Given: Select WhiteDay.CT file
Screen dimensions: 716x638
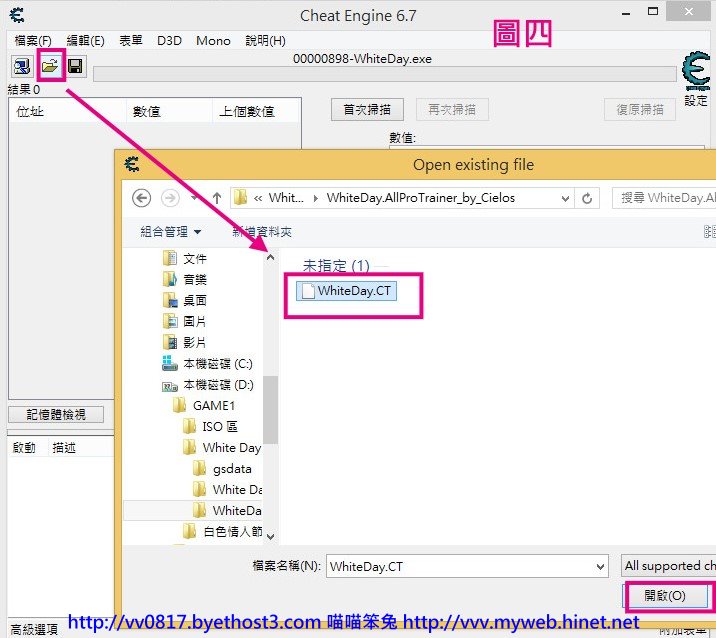Looking at the screenshot, I should [x=347, y=291].
